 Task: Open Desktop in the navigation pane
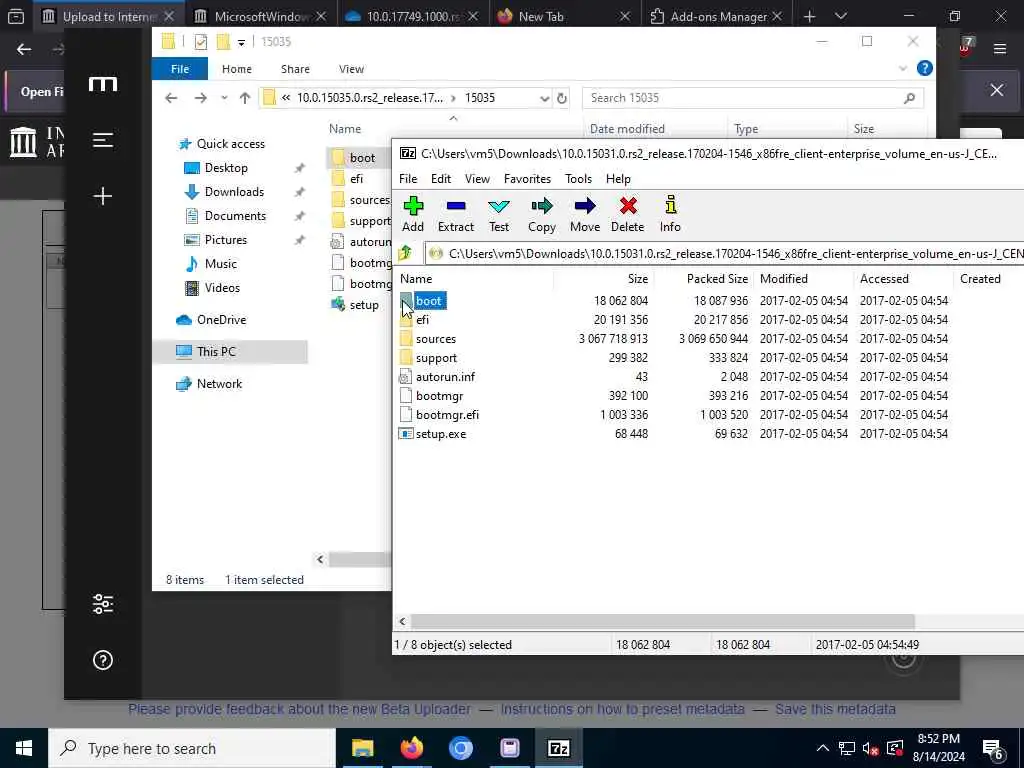coord(217,168)
